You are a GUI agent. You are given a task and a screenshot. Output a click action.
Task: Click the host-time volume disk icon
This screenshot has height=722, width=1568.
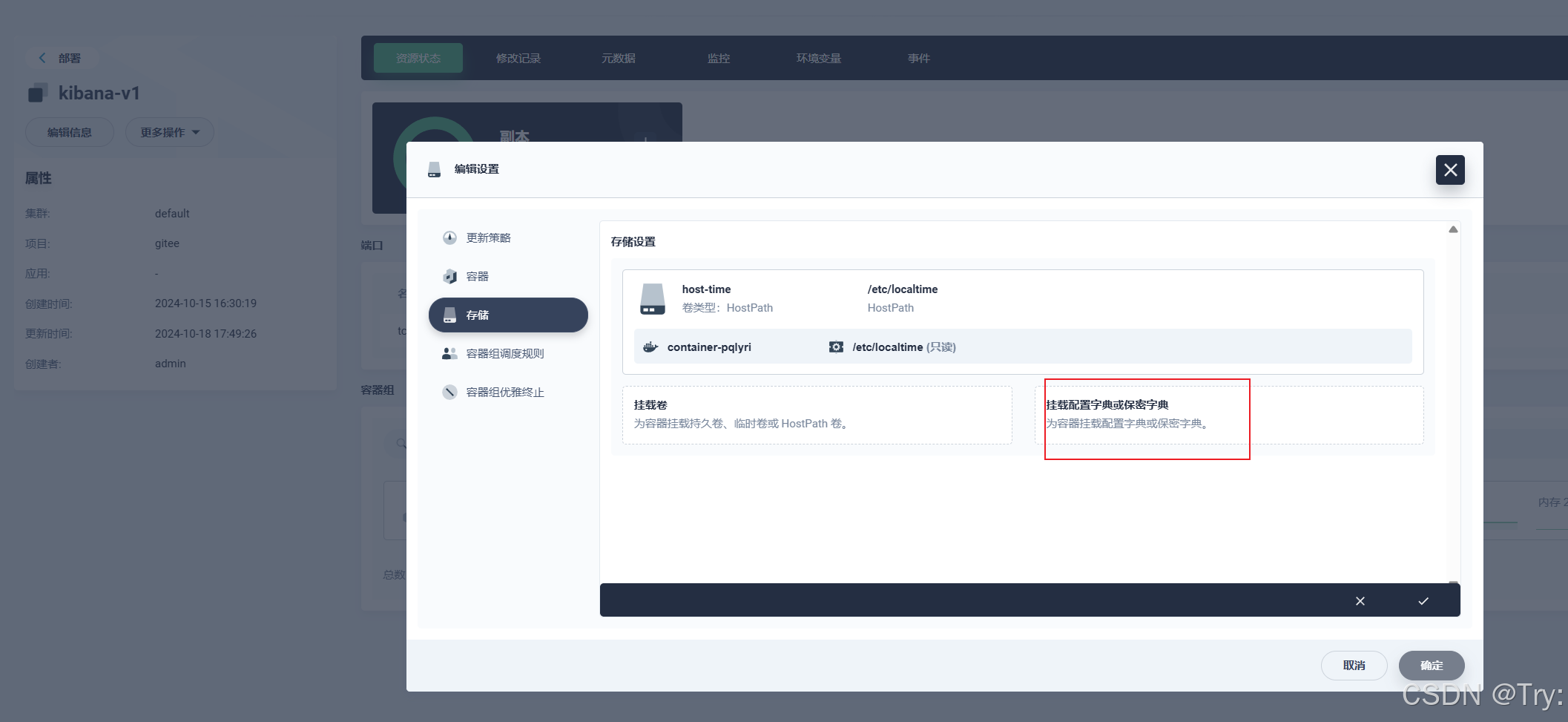pyautogui.click(x=652, y=298)
